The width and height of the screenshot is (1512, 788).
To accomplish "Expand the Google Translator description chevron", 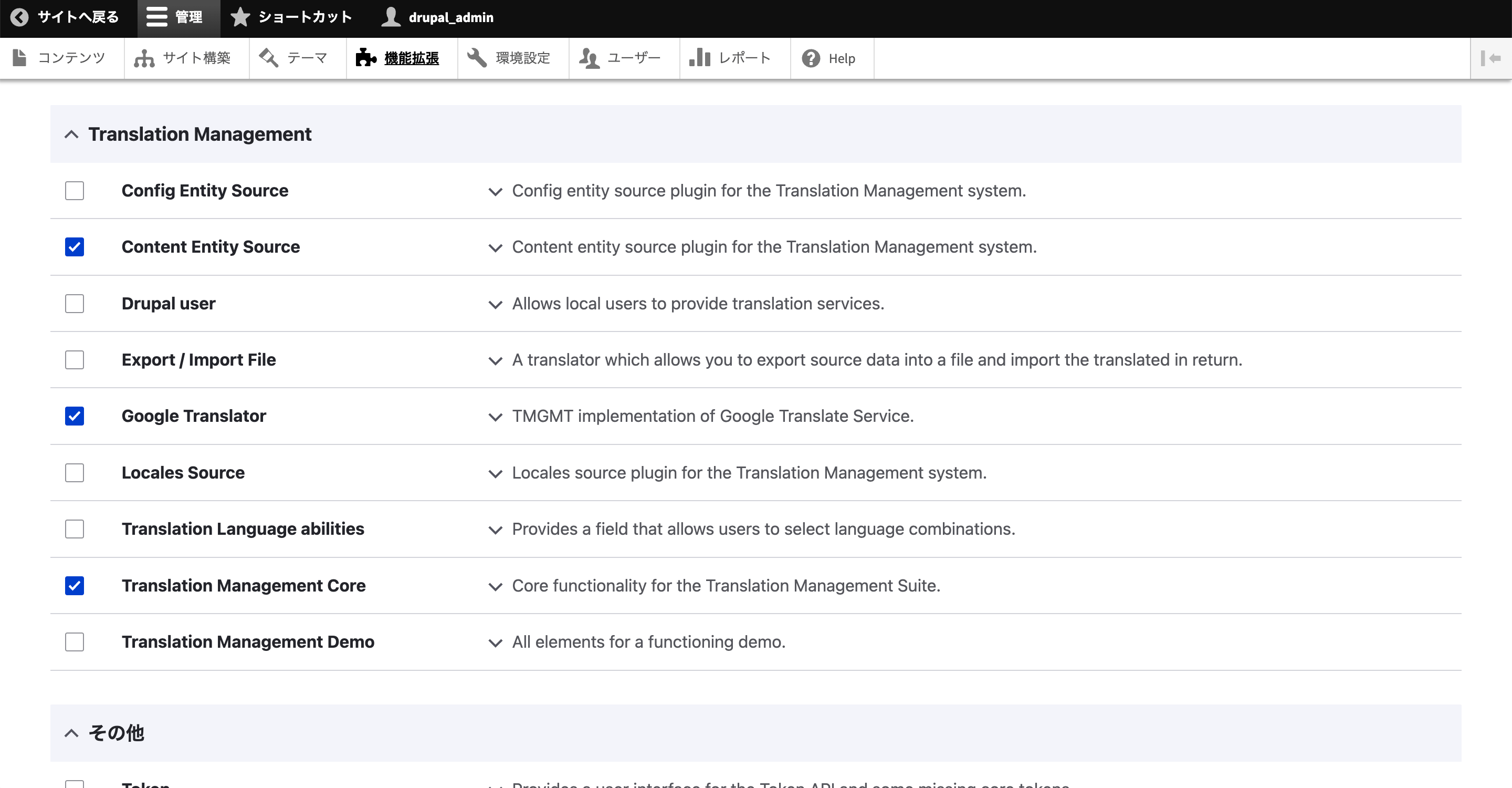I will pyautogui.click(x=493, y=416).
